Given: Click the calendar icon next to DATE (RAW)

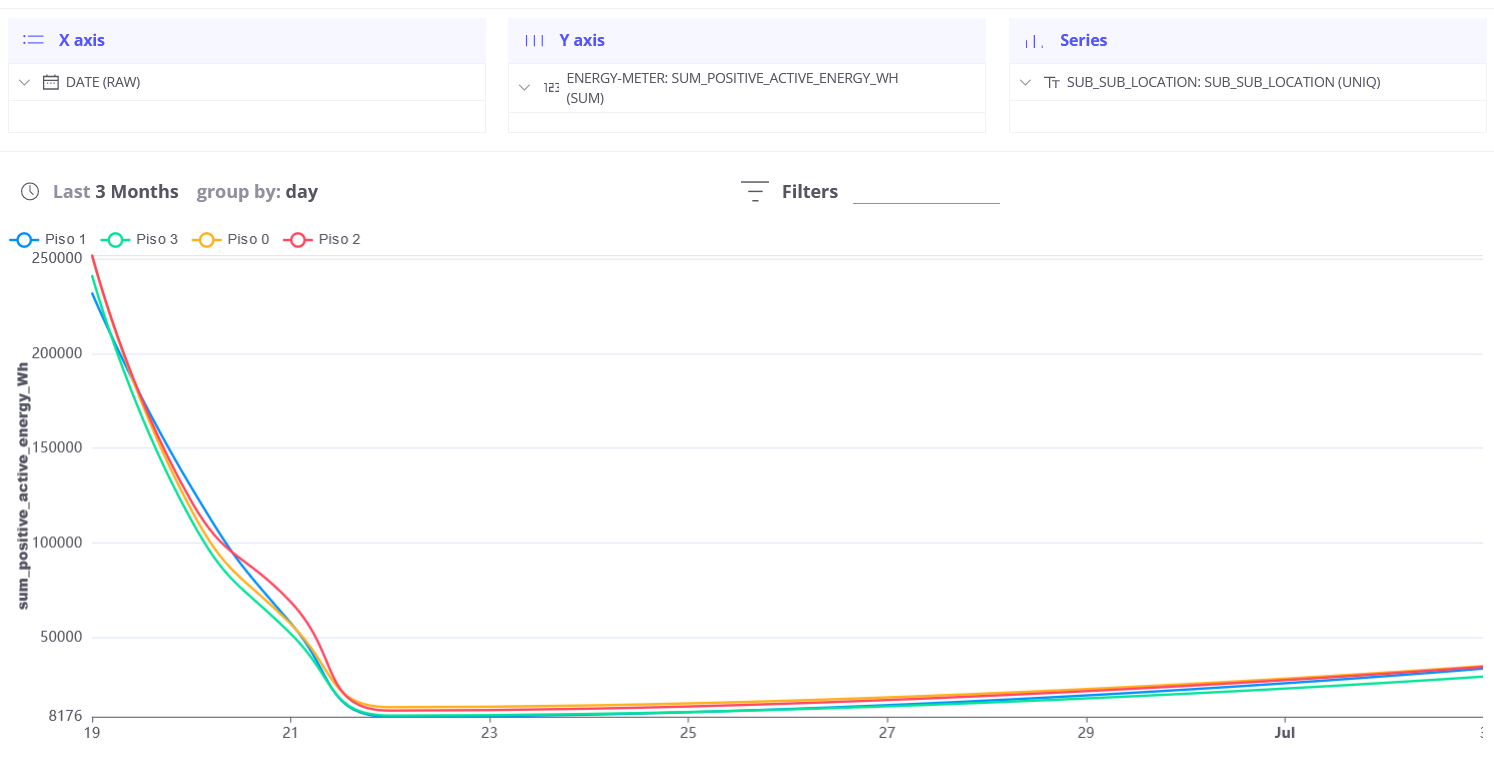Looking at the screenshot, I should [x=51, y=81].
